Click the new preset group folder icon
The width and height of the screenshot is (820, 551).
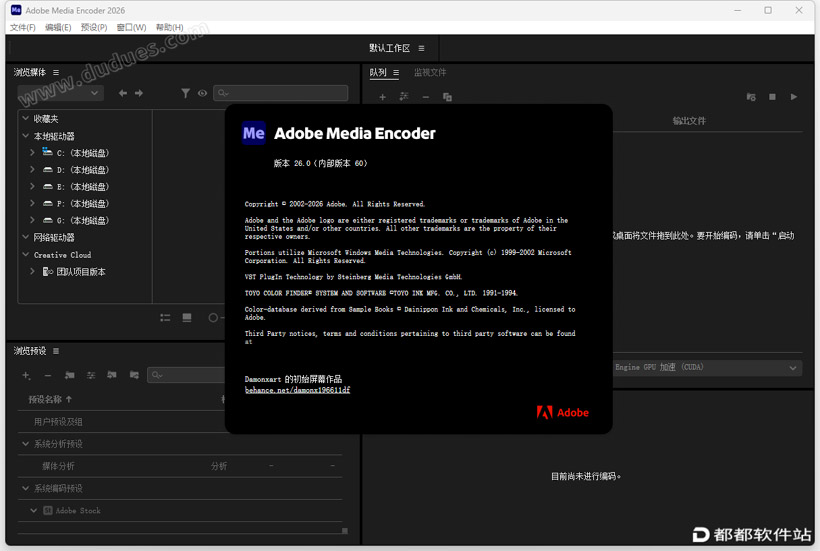69,375
